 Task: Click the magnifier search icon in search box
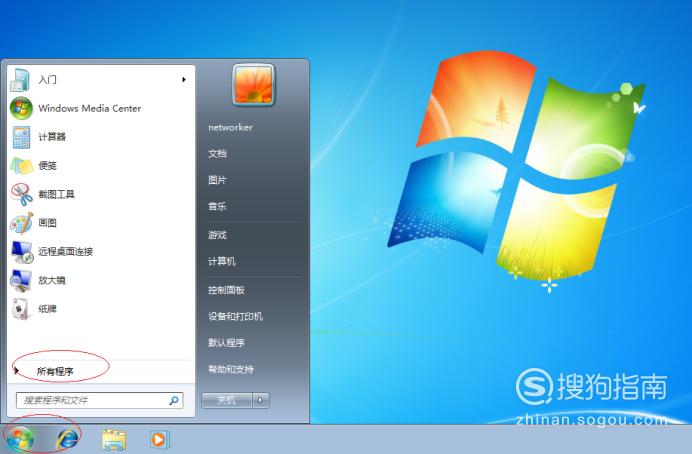tap(174, 400)
